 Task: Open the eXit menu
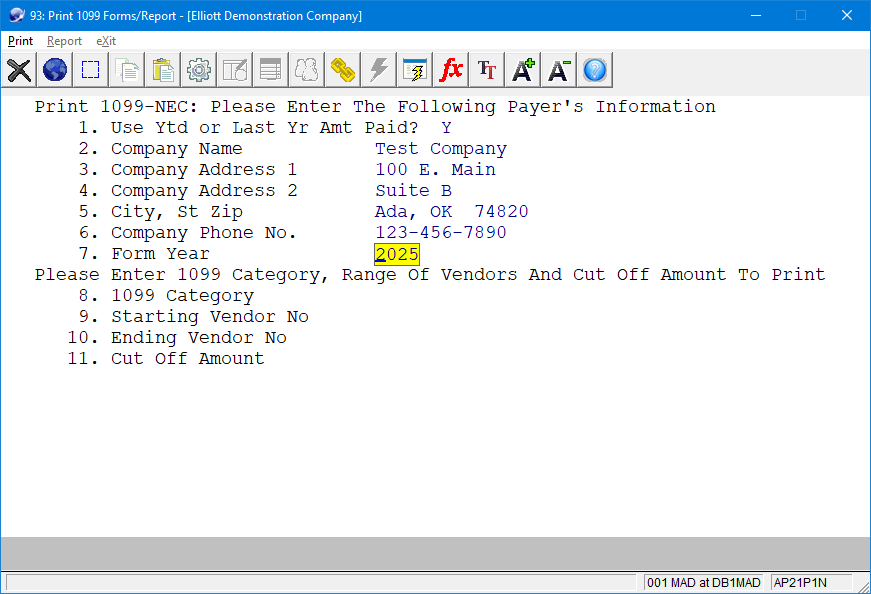(106, 41)
